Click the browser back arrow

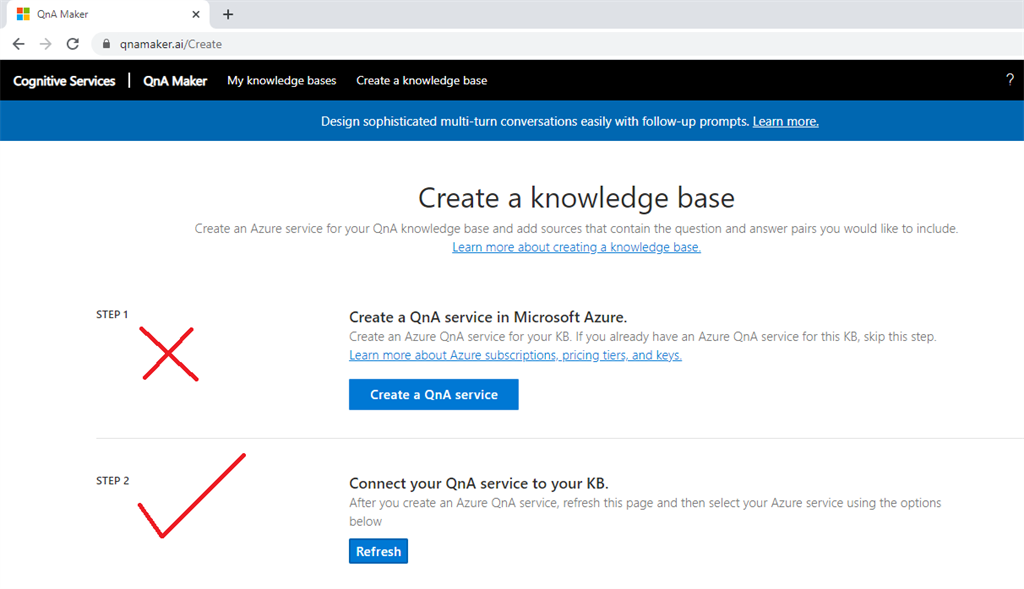(x=18, y=44)
